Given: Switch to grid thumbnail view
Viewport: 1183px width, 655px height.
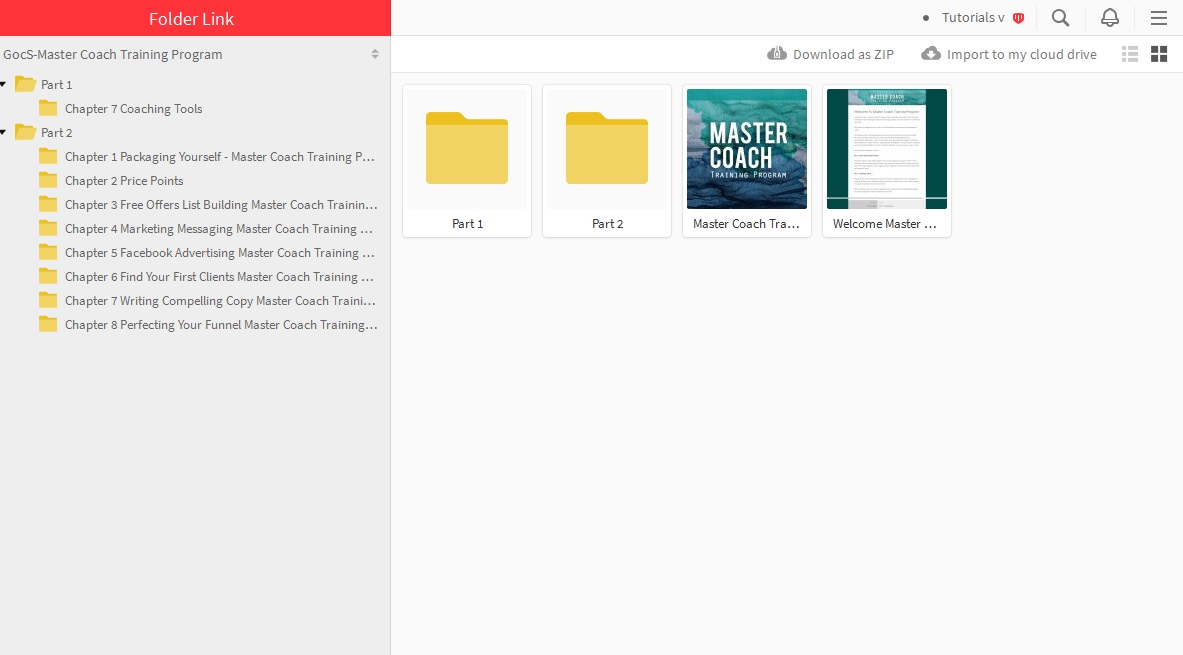Looking at the screenshot, I should [1159, 54].
